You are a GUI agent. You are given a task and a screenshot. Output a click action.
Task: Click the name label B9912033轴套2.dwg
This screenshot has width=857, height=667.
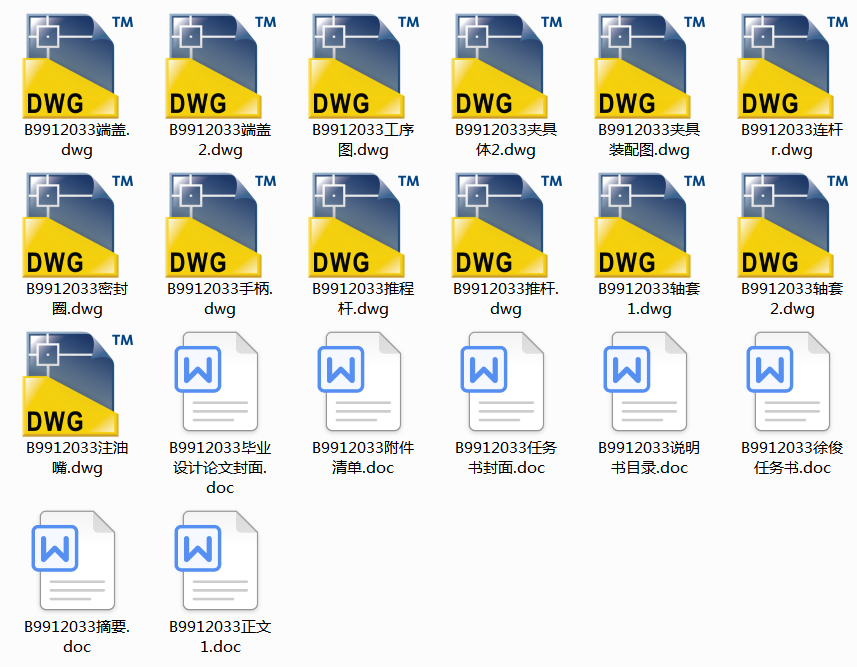point(793,299)
